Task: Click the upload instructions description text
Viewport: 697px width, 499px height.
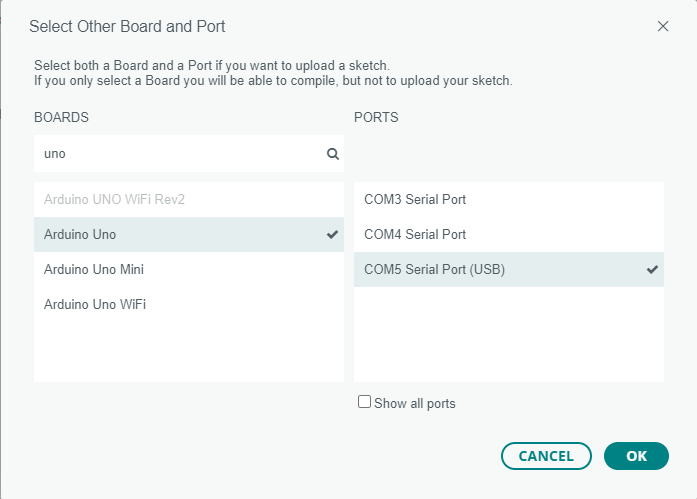Action: pyautogui.click(x=272, y=72)
